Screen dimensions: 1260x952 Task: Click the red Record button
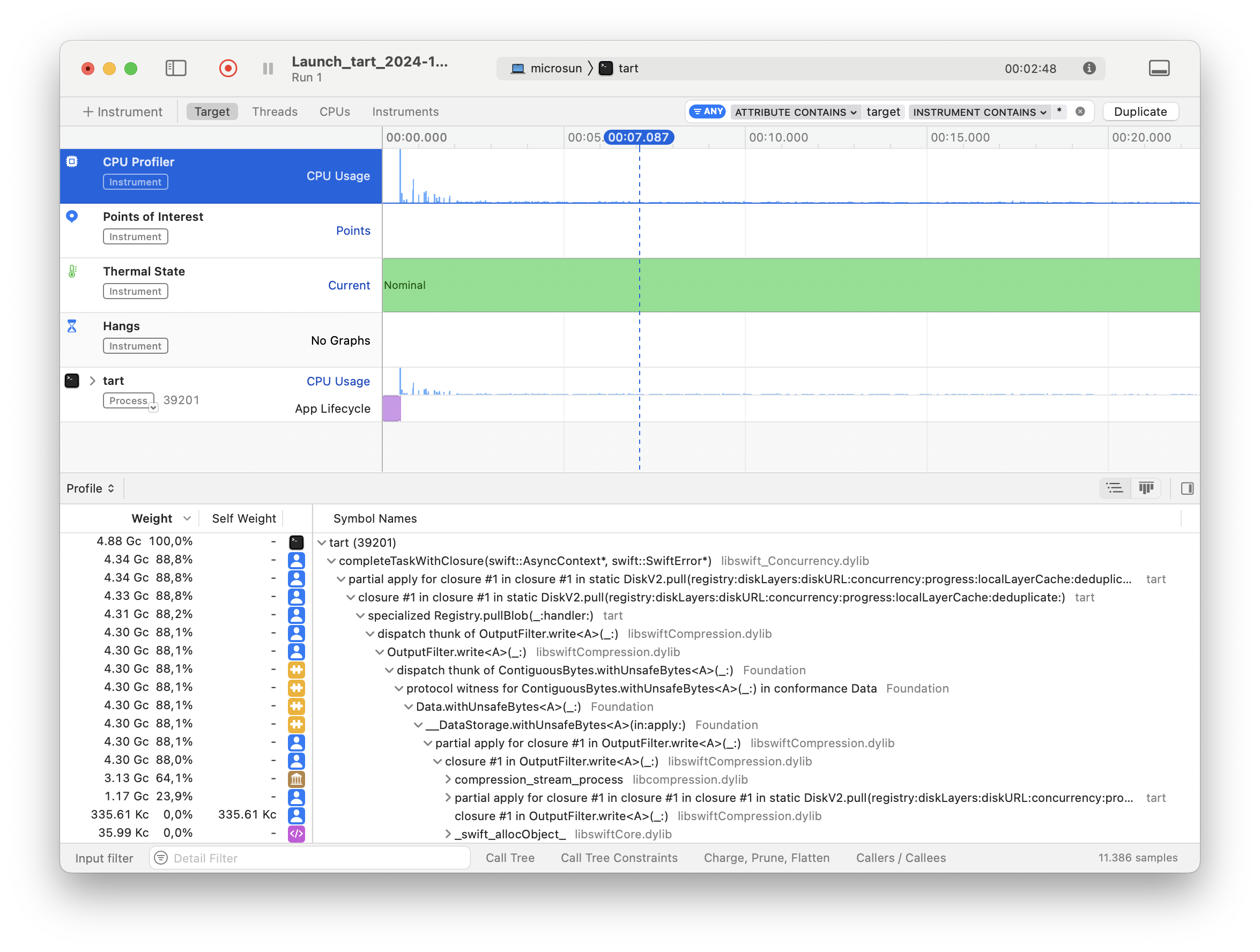(x=228, y=68)
